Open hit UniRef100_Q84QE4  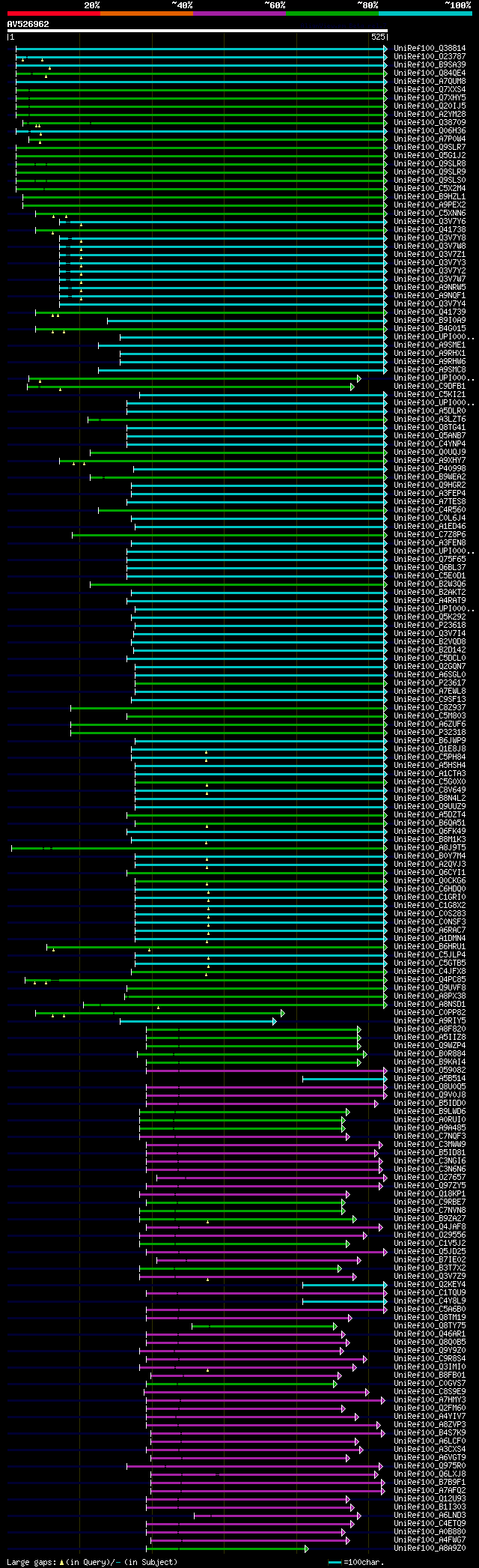click(430, 73)
